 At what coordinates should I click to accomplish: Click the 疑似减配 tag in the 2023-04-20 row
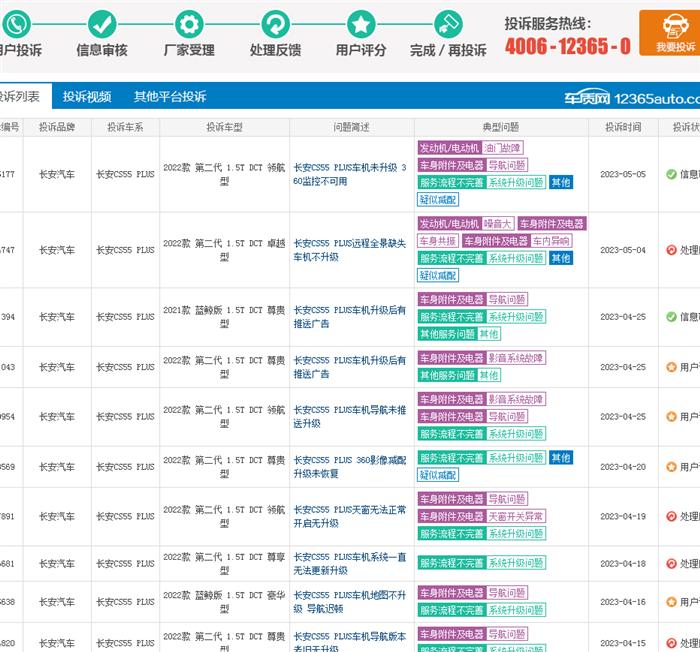[438, 475]
